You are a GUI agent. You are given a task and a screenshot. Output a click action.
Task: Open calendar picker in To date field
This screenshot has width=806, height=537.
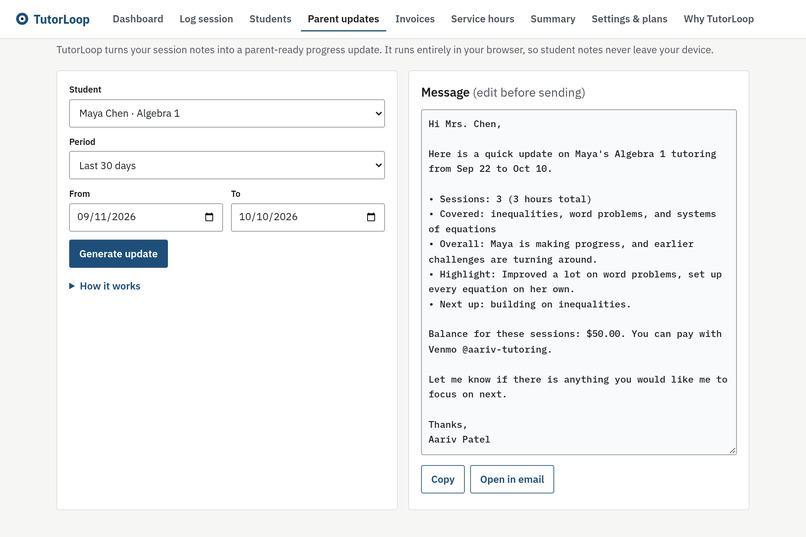coord(371,217)
